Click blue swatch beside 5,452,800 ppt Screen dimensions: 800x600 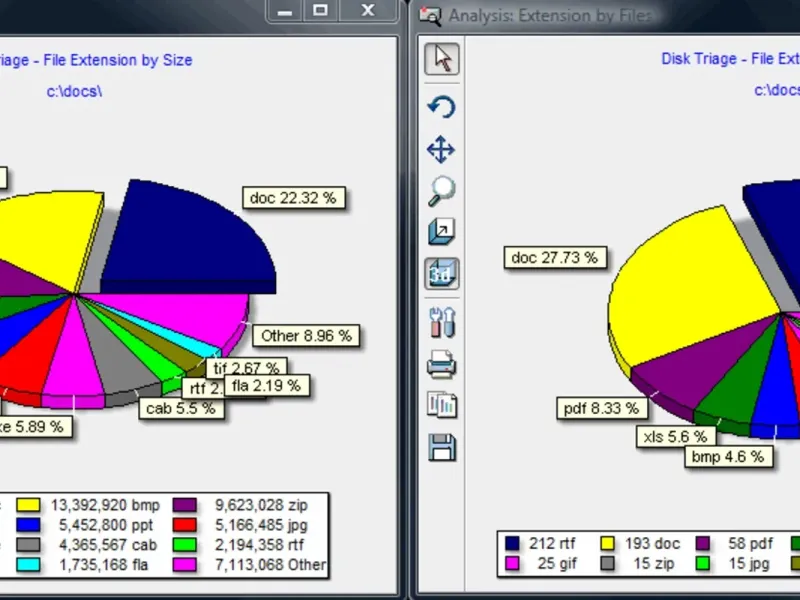[x=28, y=525]
